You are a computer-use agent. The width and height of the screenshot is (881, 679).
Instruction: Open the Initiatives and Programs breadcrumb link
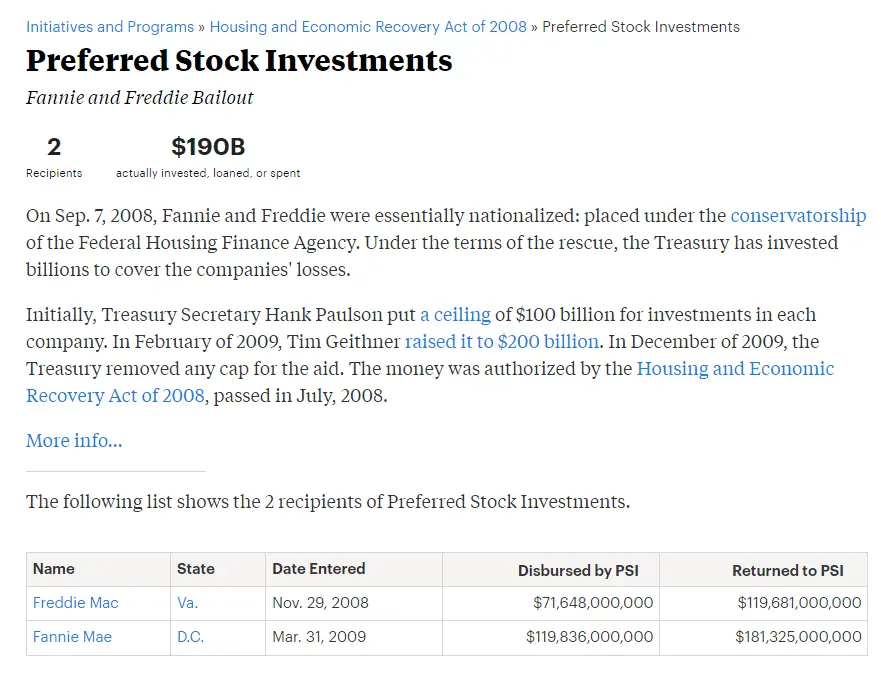click(x=110, y=27)
